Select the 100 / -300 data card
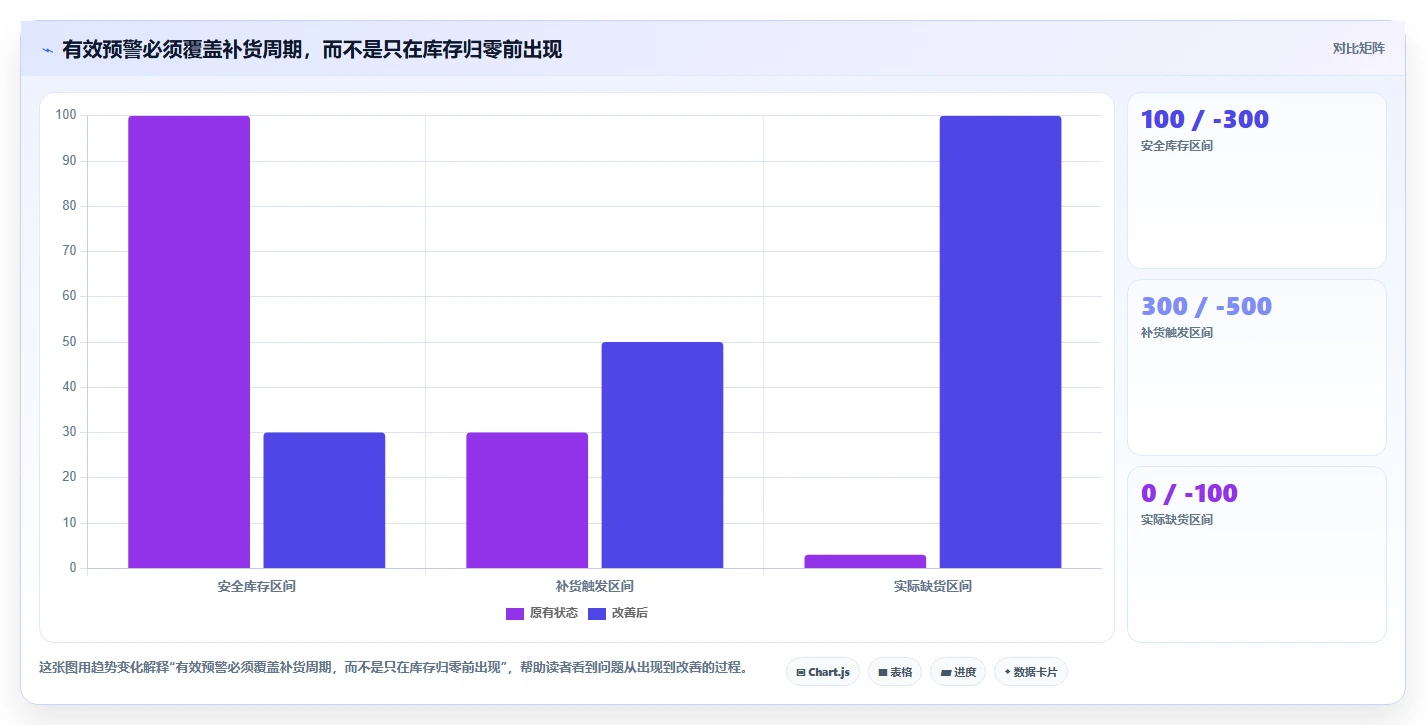 click(1257, 181)
